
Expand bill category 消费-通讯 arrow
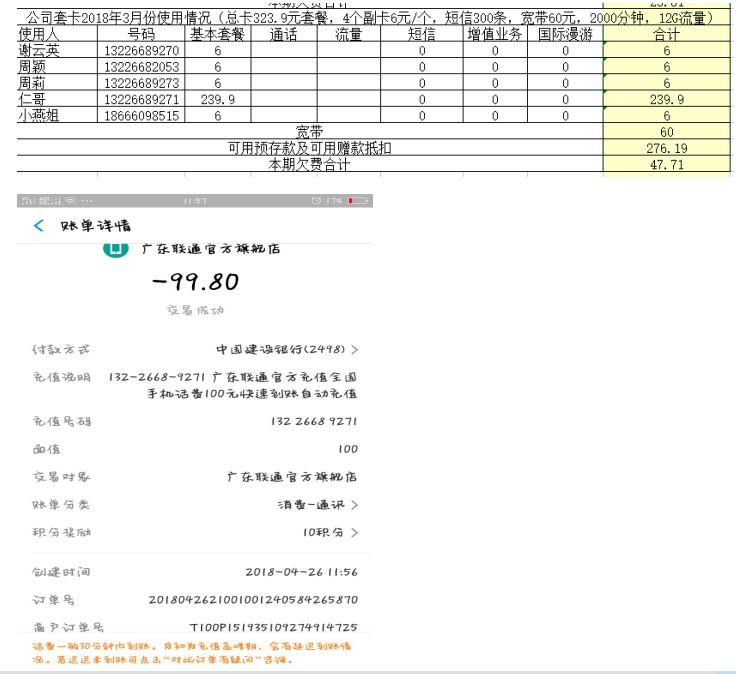click(354, 505)
